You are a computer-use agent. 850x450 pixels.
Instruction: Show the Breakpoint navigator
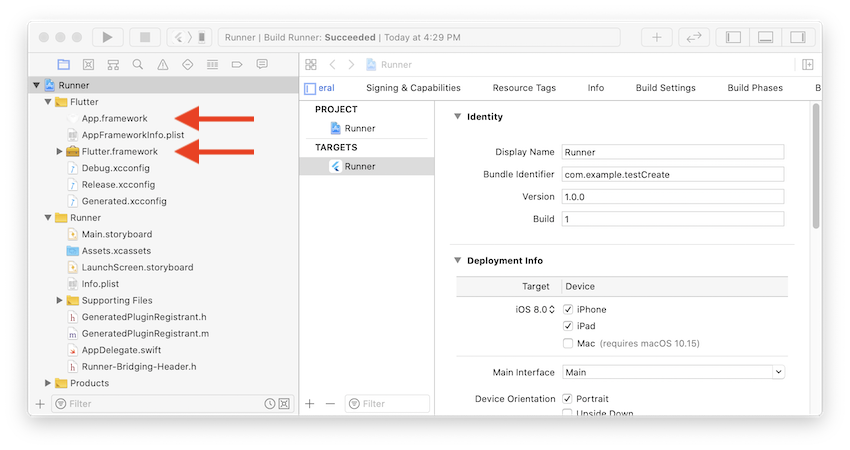(x=237, y=65)
